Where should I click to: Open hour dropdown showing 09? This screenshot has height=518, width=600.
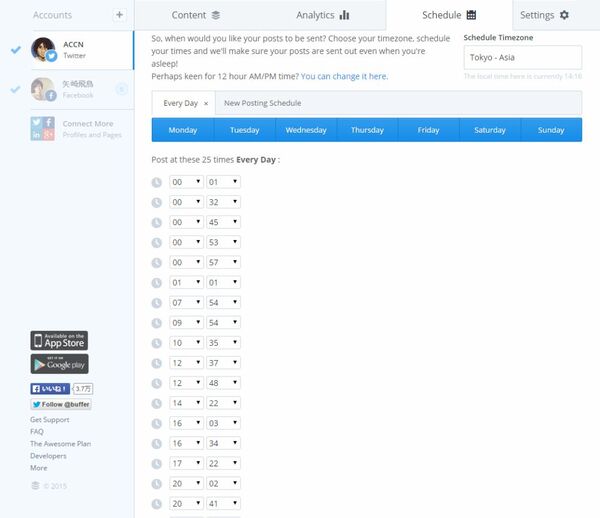(186, 323)
